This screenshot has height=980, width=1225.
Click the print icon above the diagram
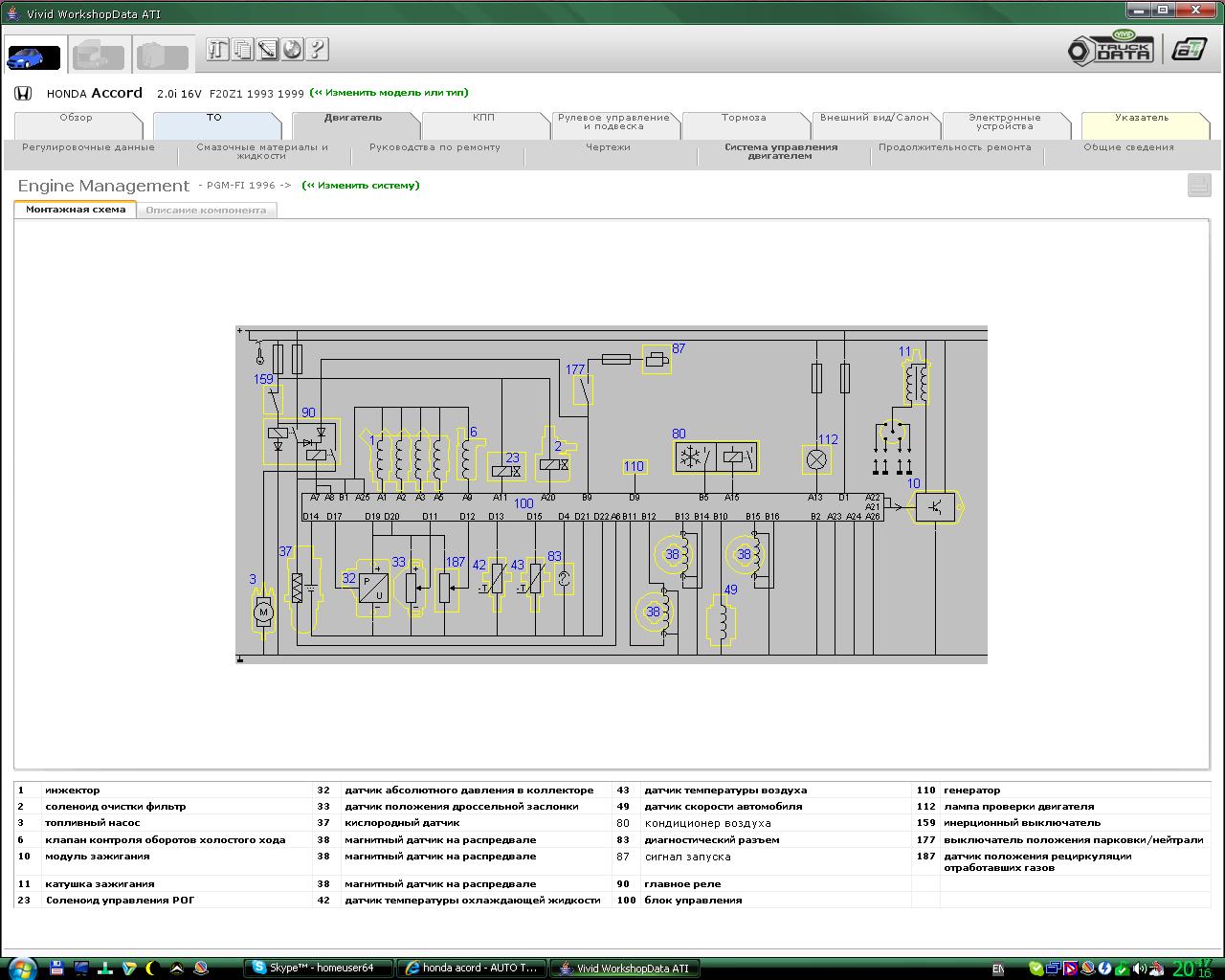click(1199, 186)
